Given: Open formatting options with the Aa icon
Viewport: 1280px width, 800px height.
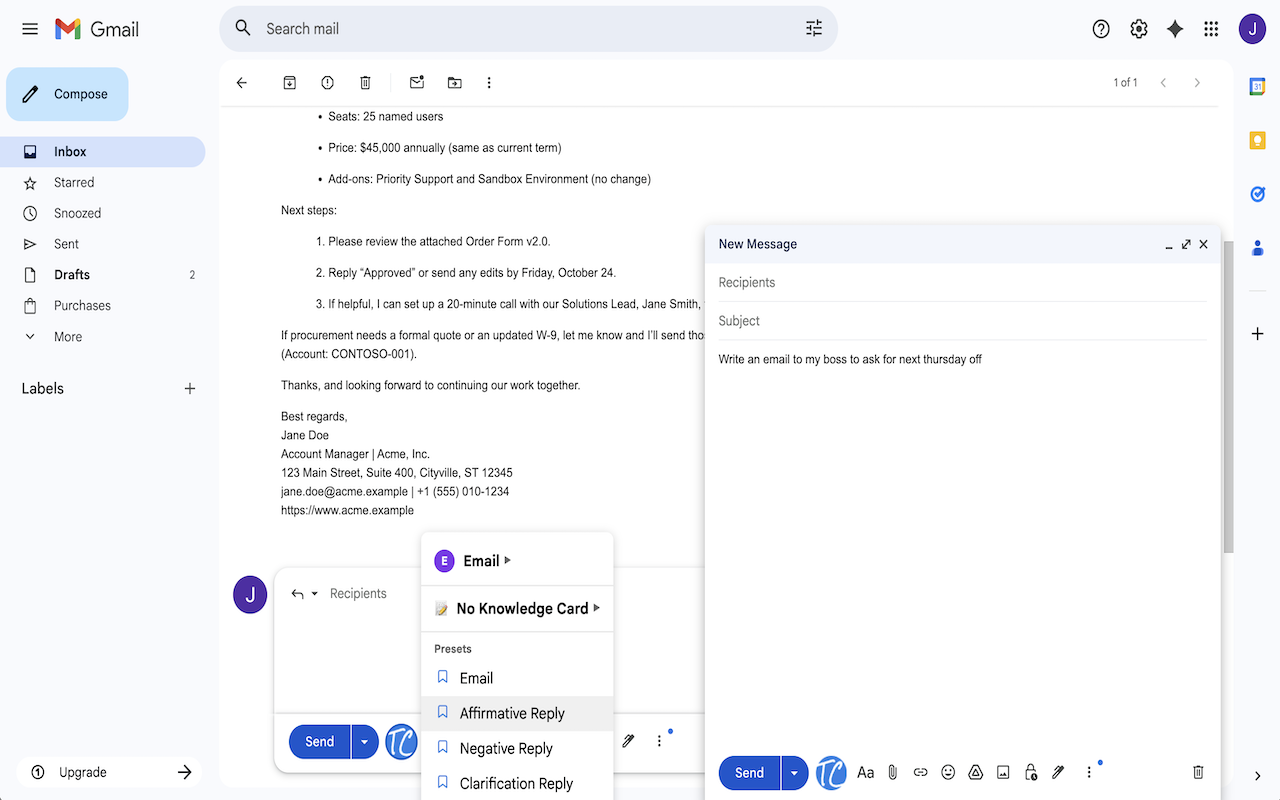Looking at the screenshot, I should pos(865,772).
